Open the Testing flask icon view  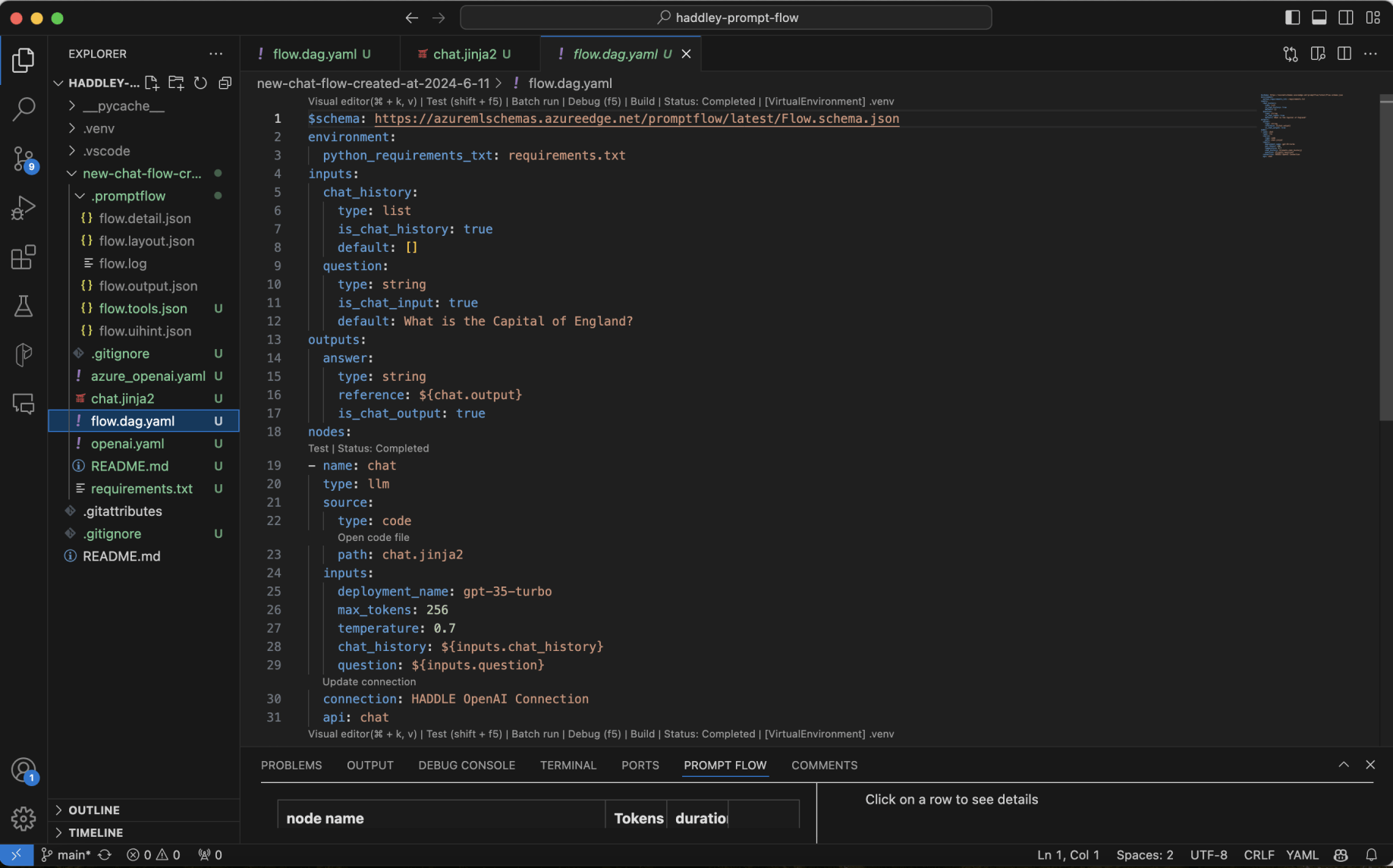coord(24,307)
